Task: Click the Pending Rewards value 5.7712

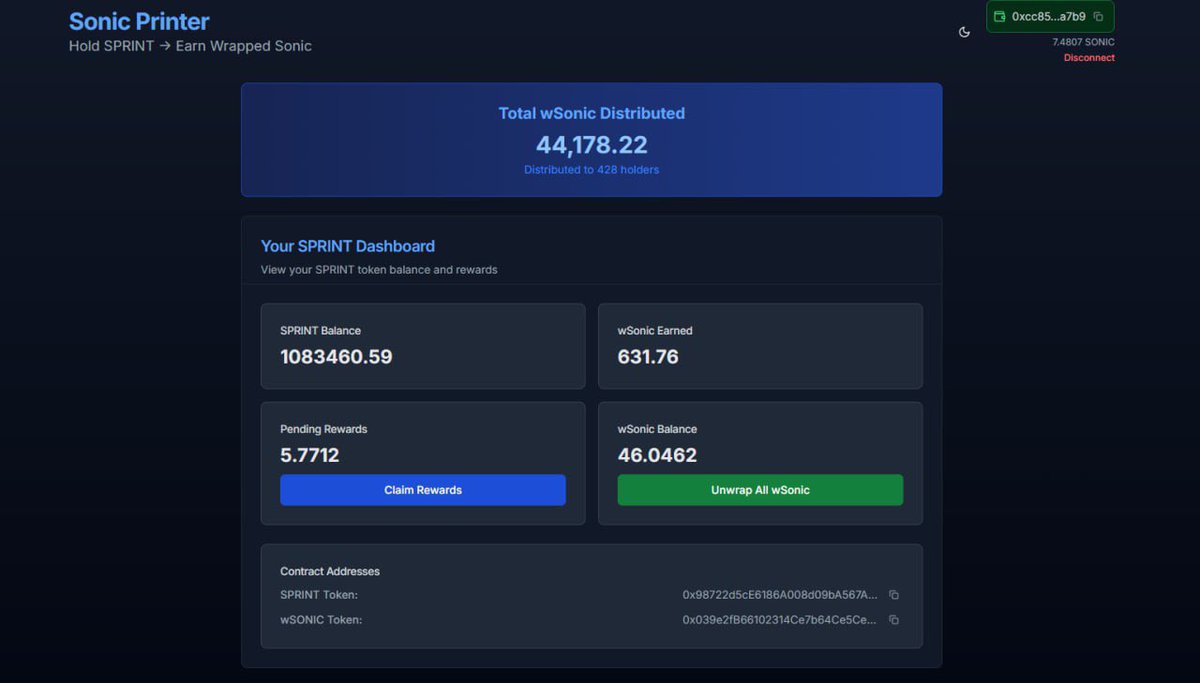Action: click(x=310, y=456)
